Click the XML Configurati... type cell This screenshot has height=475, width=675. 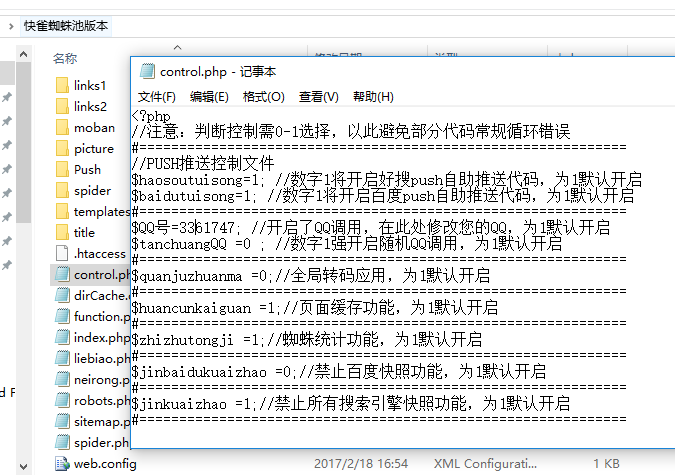click(x=485, y=463)
